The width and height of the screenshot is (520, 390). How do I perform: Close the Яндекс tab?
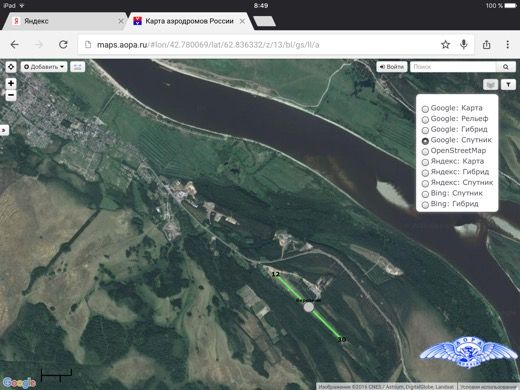tap(121, 21)
